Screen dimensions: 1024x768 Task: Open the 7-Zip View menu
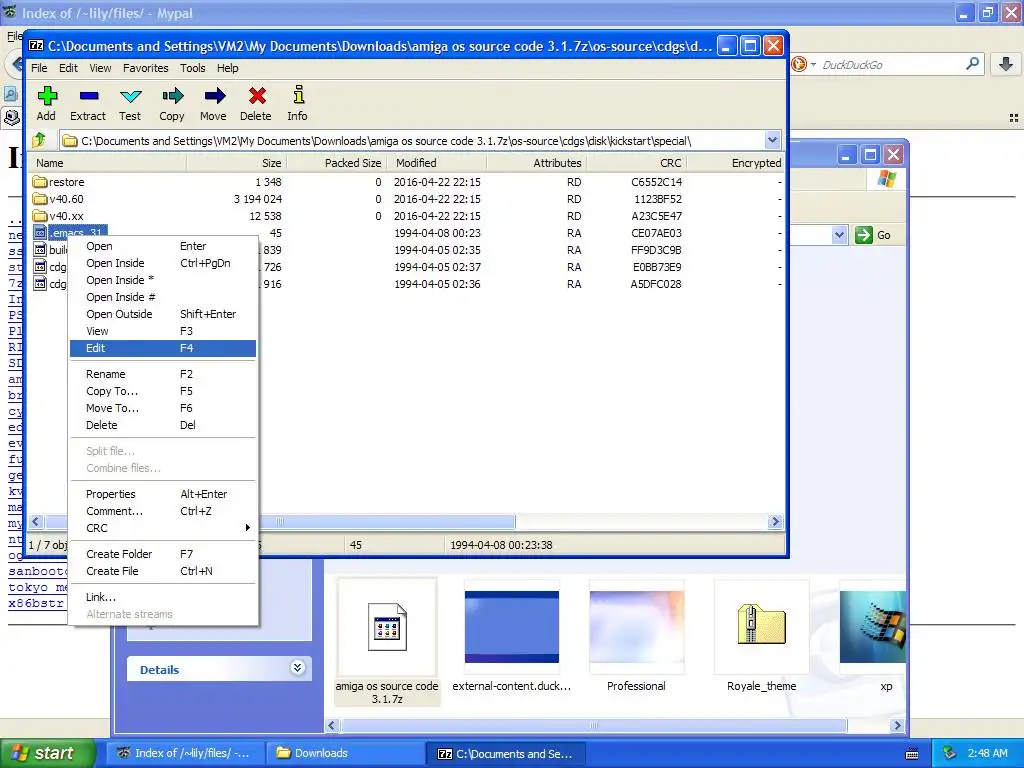pyautogui.click(x=101, y=68)
